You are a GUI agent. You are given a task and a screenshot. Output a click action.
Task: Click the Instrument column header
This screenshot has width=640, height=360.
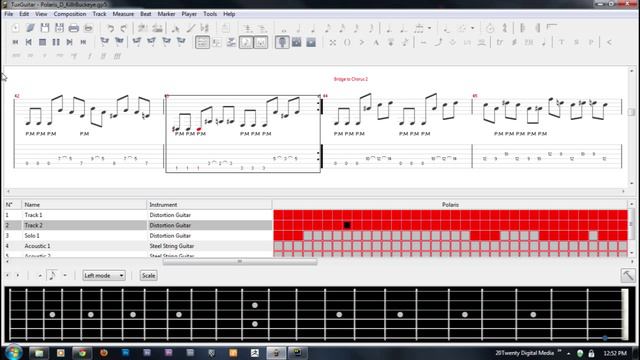tap(209, 204)
